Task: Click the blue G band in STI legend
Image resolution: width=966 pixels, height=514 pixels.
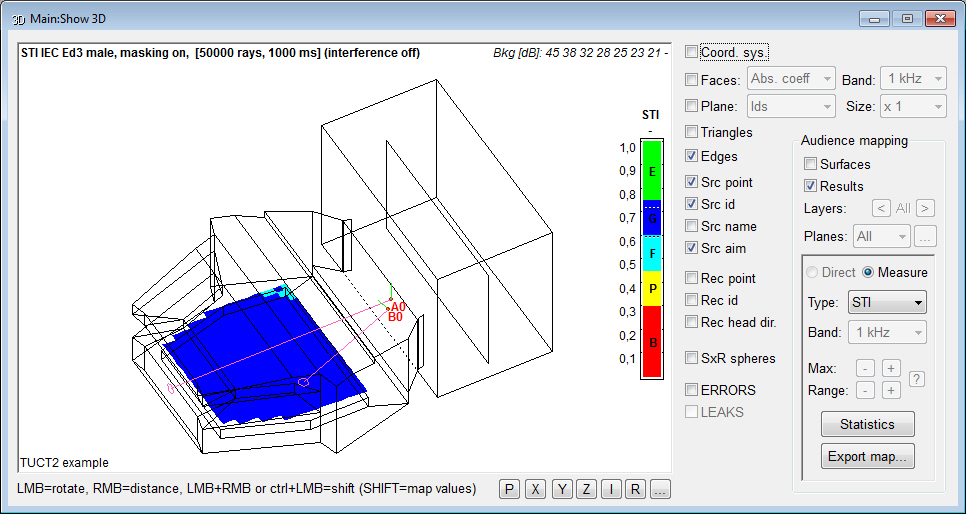Action: (x=652, y=218)
